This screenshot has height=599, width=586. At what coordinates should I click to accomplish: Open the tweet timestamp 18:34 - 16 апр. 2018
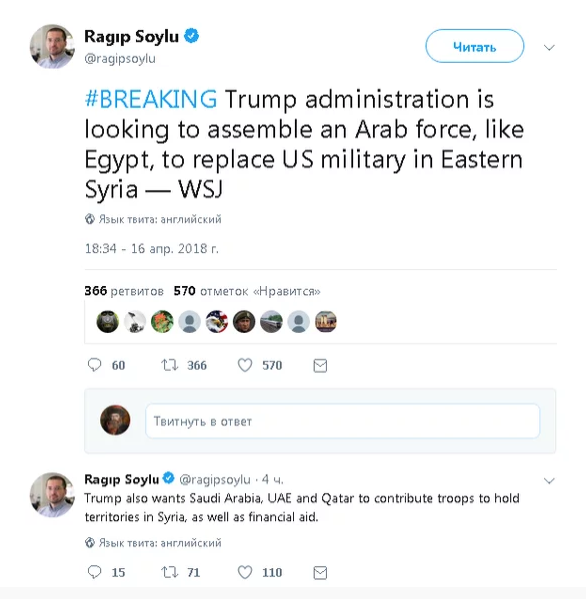click(x=152, y=249)
